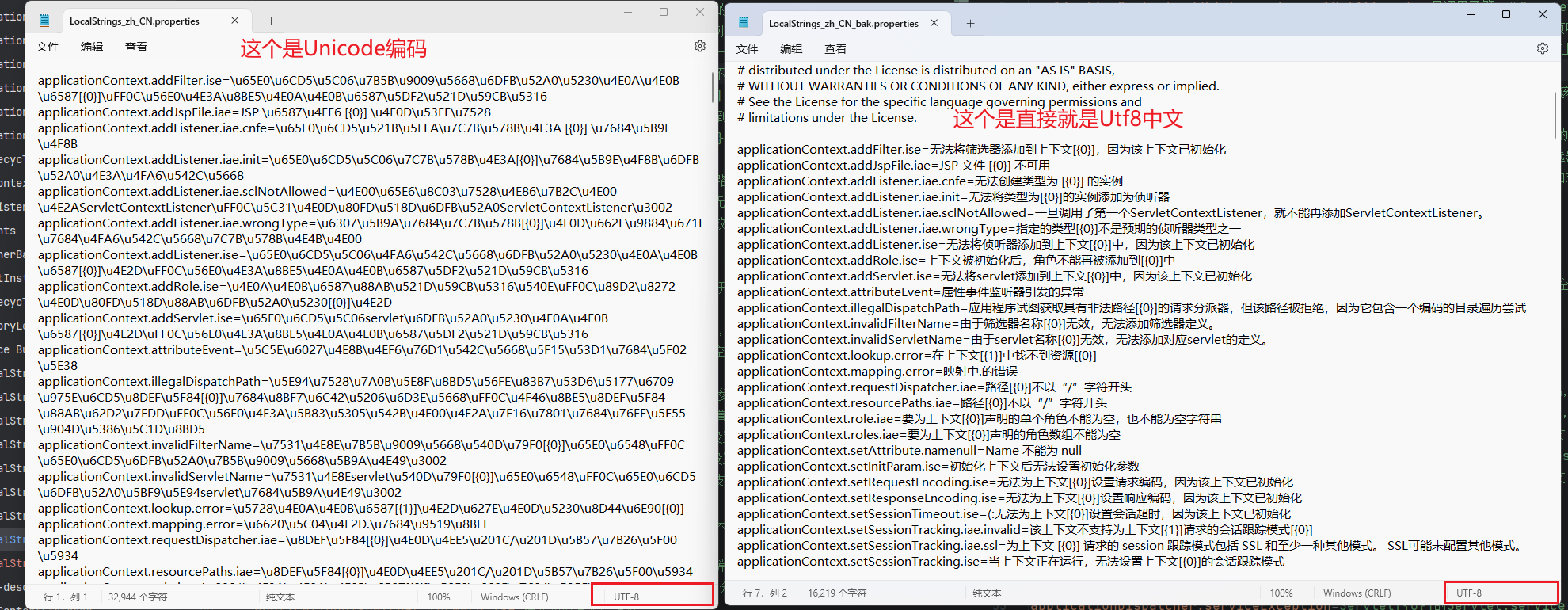Click the UTF-8 encoding in right window status bar
1568x610 pixels.
point(1469,593)
